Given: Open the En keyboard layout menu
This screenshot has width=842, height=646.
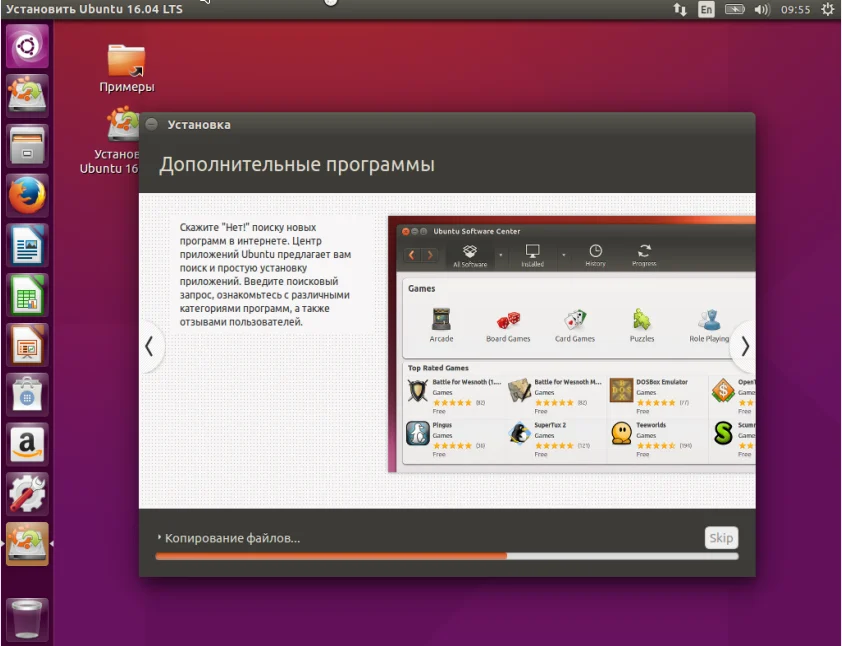Looking at the screenshot, I should [x=706, y=9].
